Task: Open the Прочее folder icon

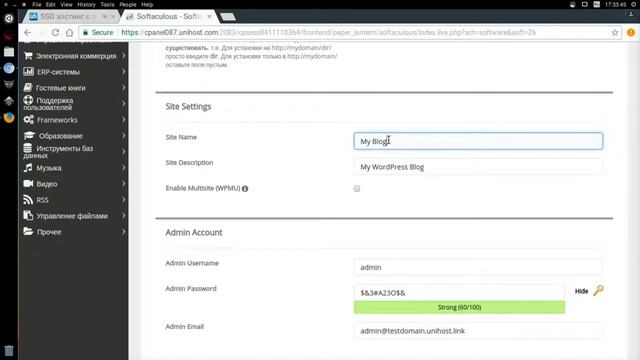Action: (x=28, y=231)
